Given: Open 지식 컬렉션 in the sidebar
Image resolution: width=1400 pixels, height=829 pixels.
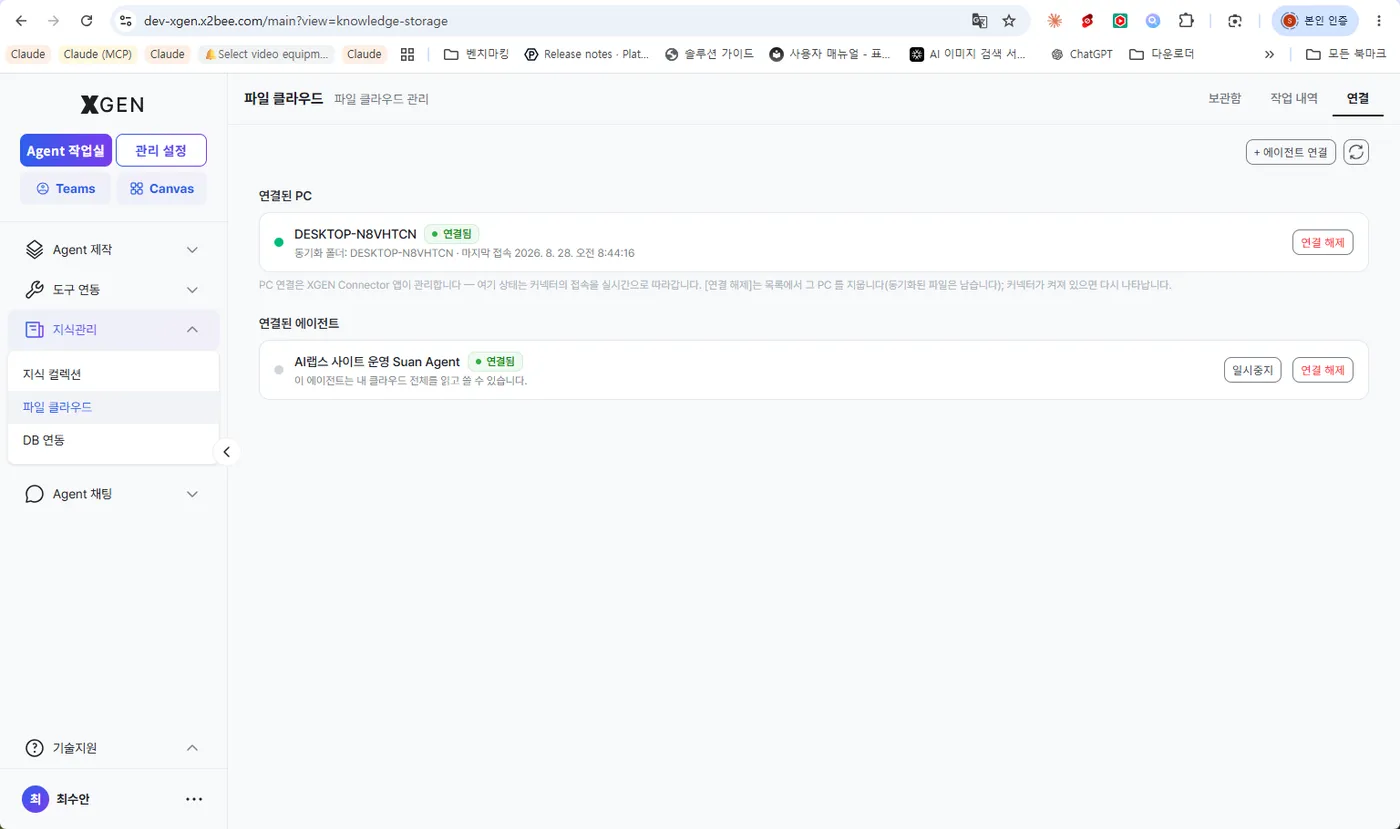Looking at the screenshot, I should coord(113,374).
